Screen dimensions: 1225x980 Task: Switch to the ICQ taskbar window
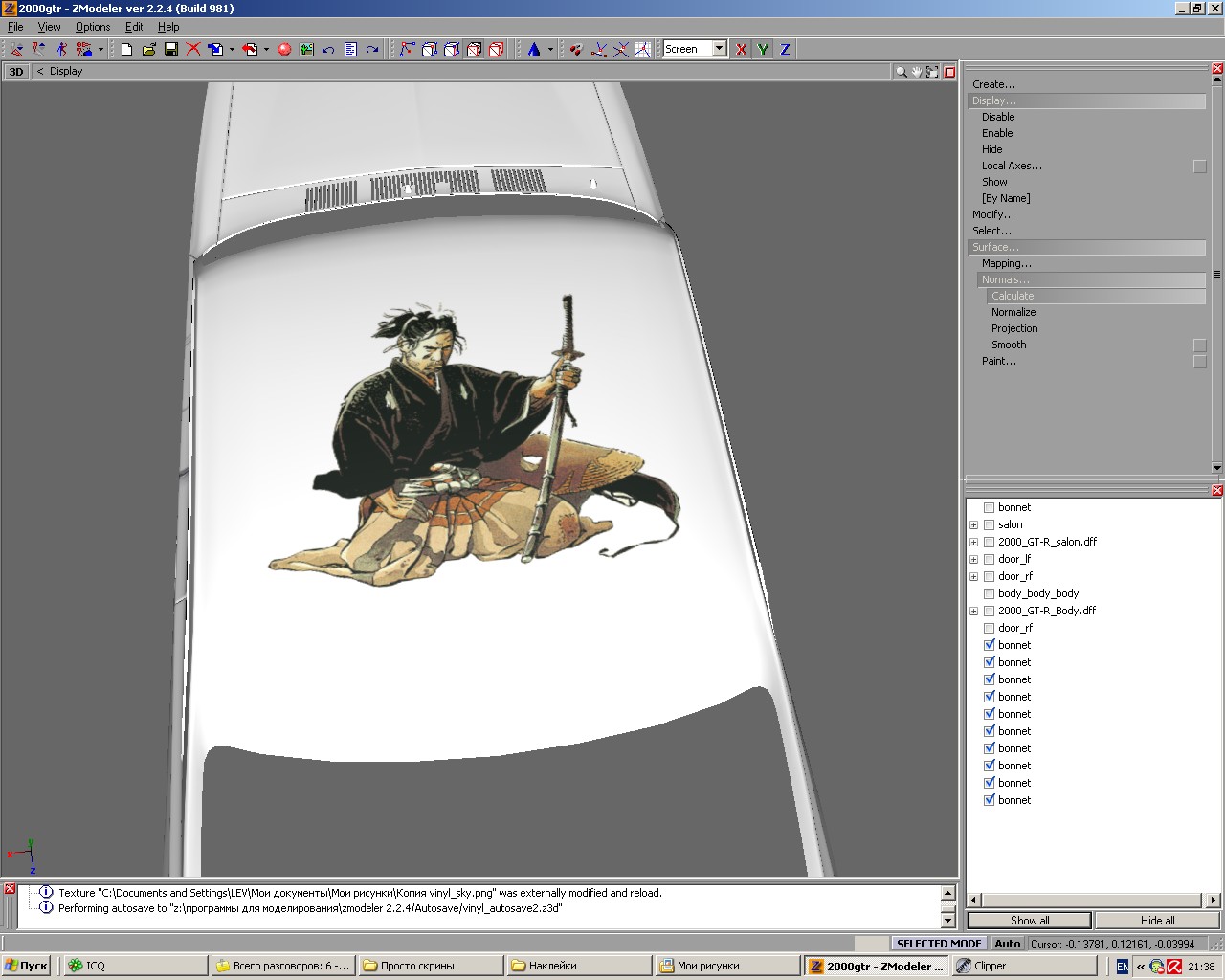(133, 966)
